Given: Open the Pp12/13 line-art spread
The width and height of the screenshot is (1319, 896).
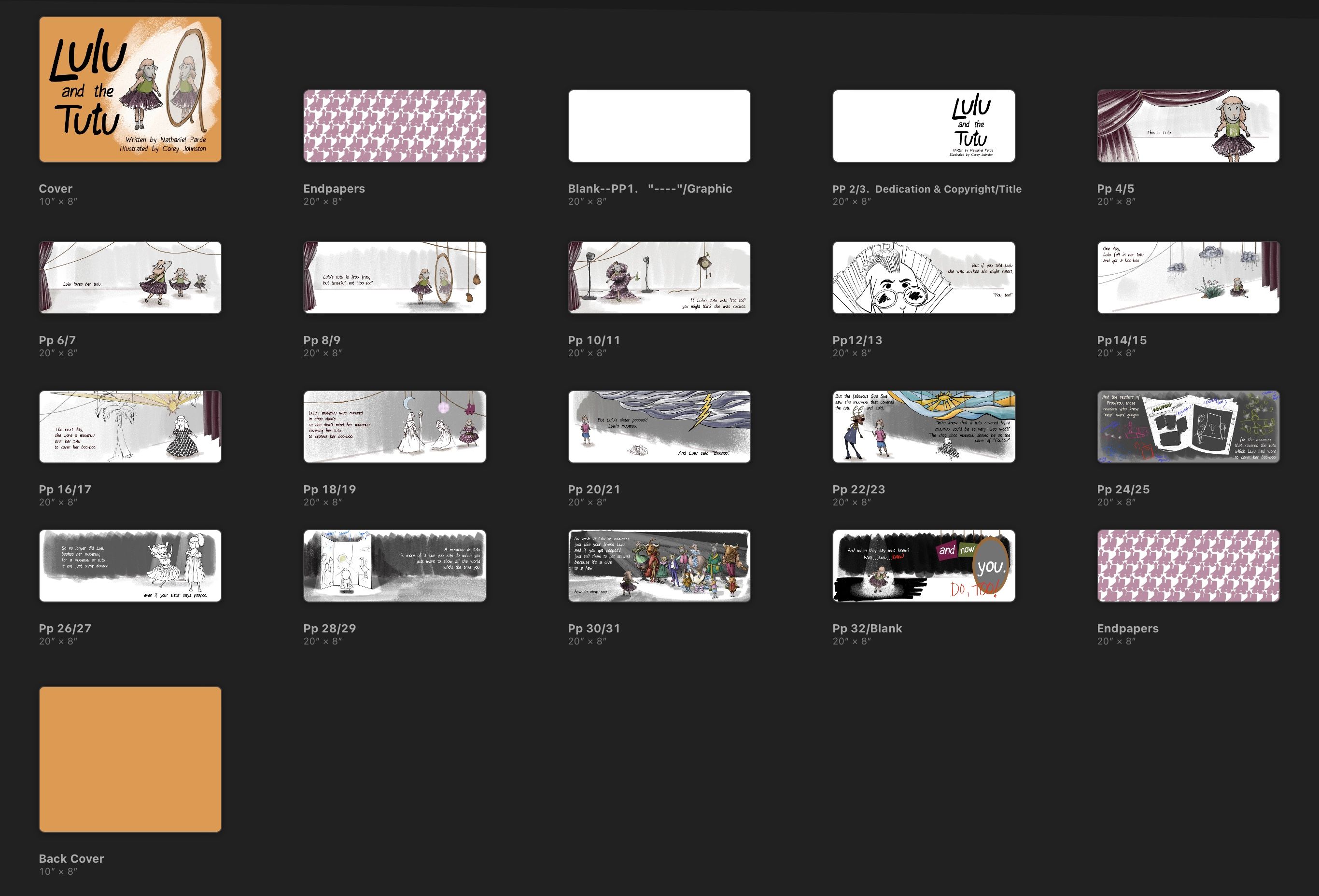Looking at the screenshot, I should coord(924,278).
